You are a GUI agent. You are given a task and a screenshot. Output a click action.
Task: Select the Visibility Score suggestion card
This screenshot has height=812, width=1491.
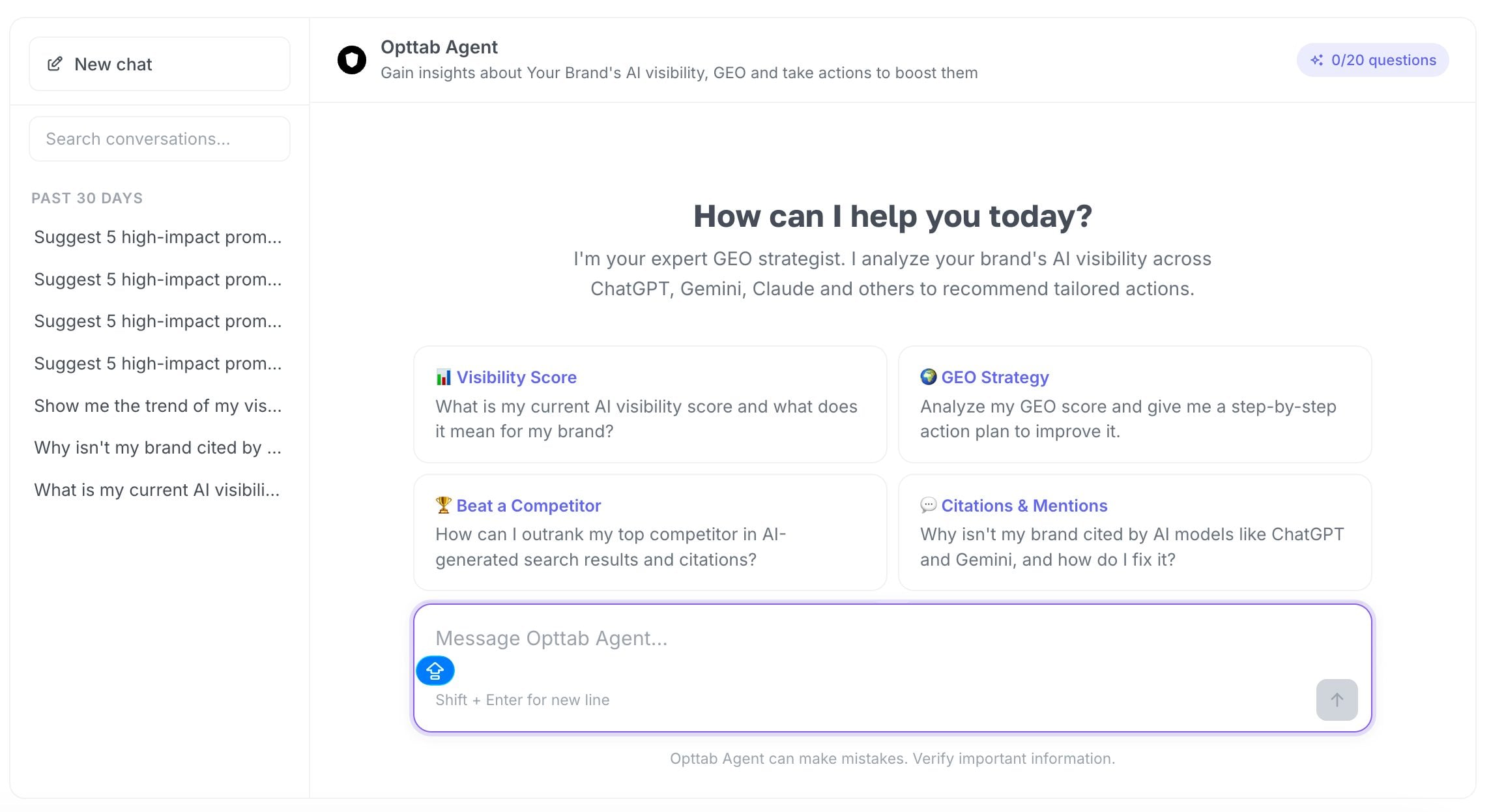[650, 404]
